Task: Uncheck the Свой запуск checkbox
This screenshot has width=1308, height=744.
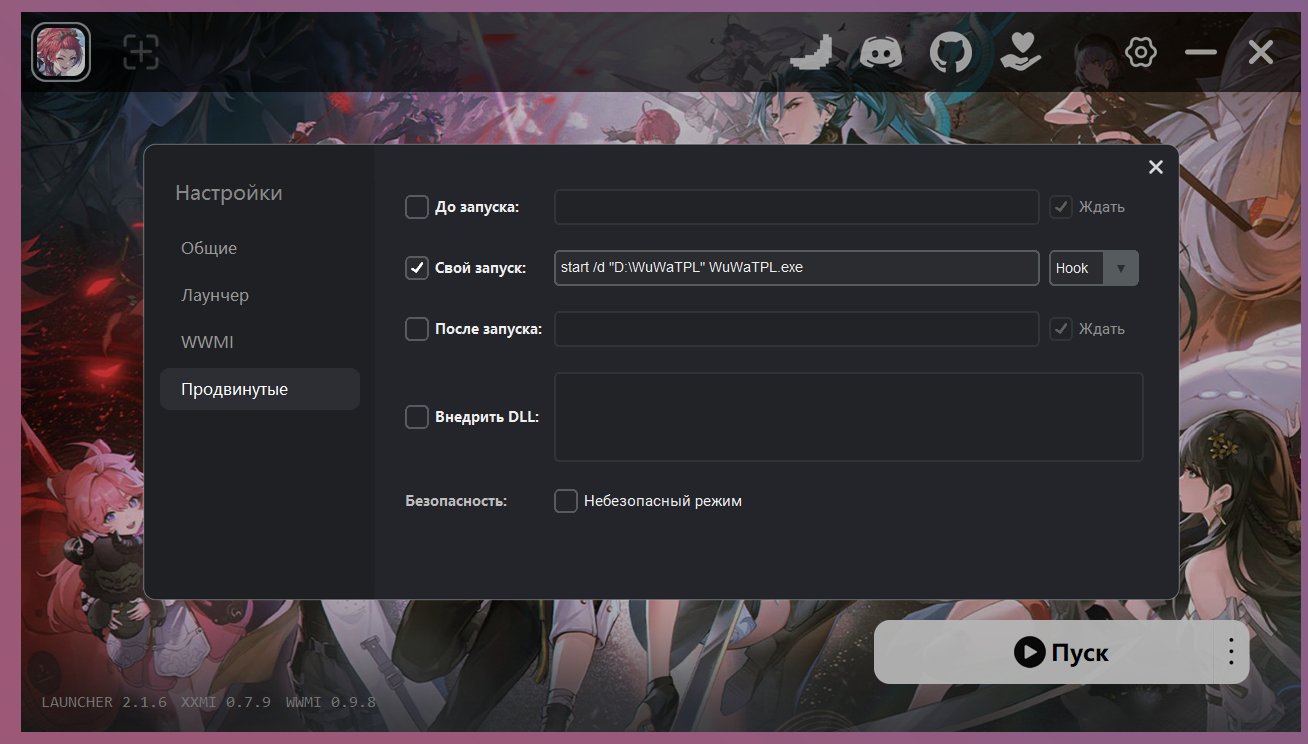Action: point(417,268)
